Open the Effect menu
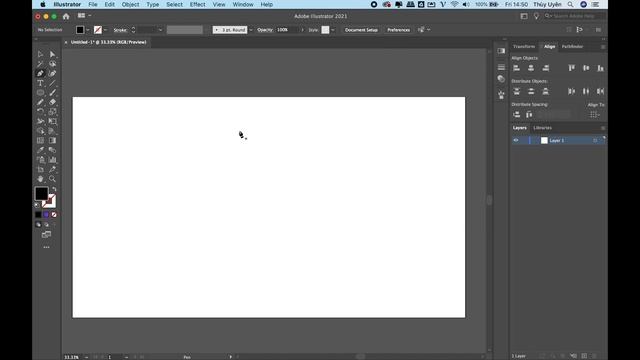640x360 pixels. 197,4
